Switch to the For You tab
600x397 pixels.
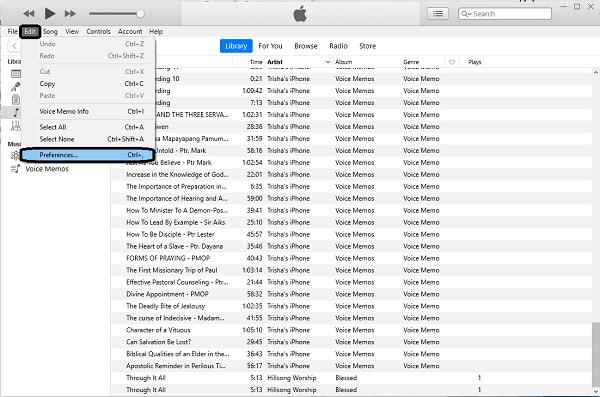270,46
